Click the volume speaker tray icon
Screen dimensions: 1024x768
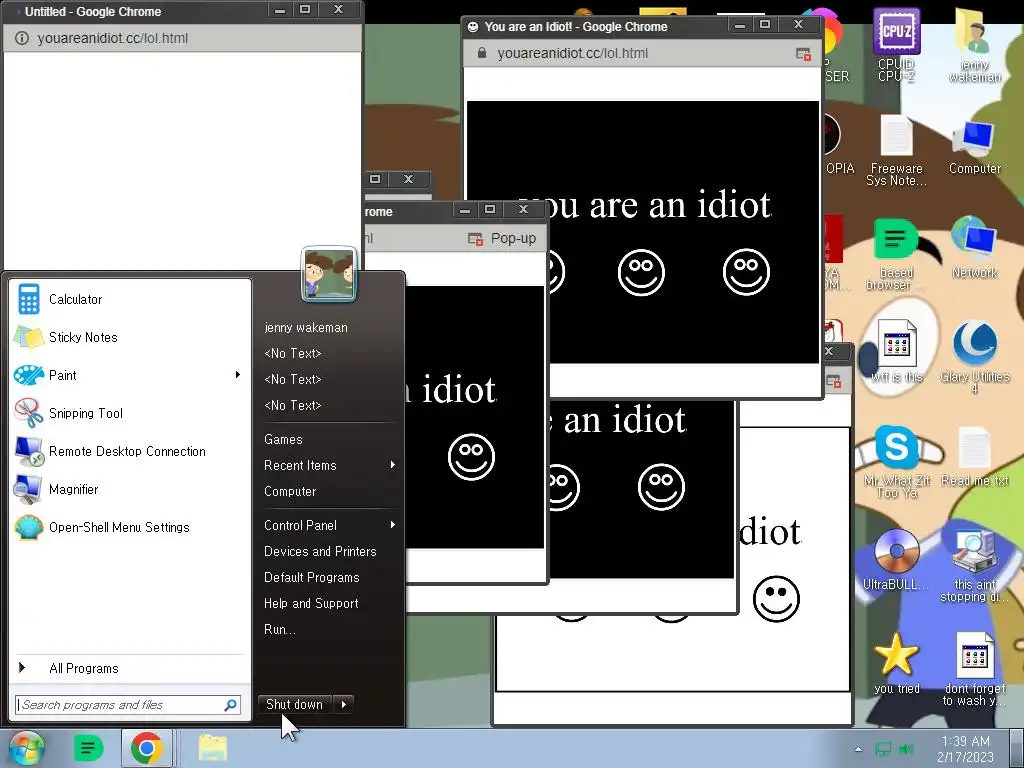tap(906, 749)
